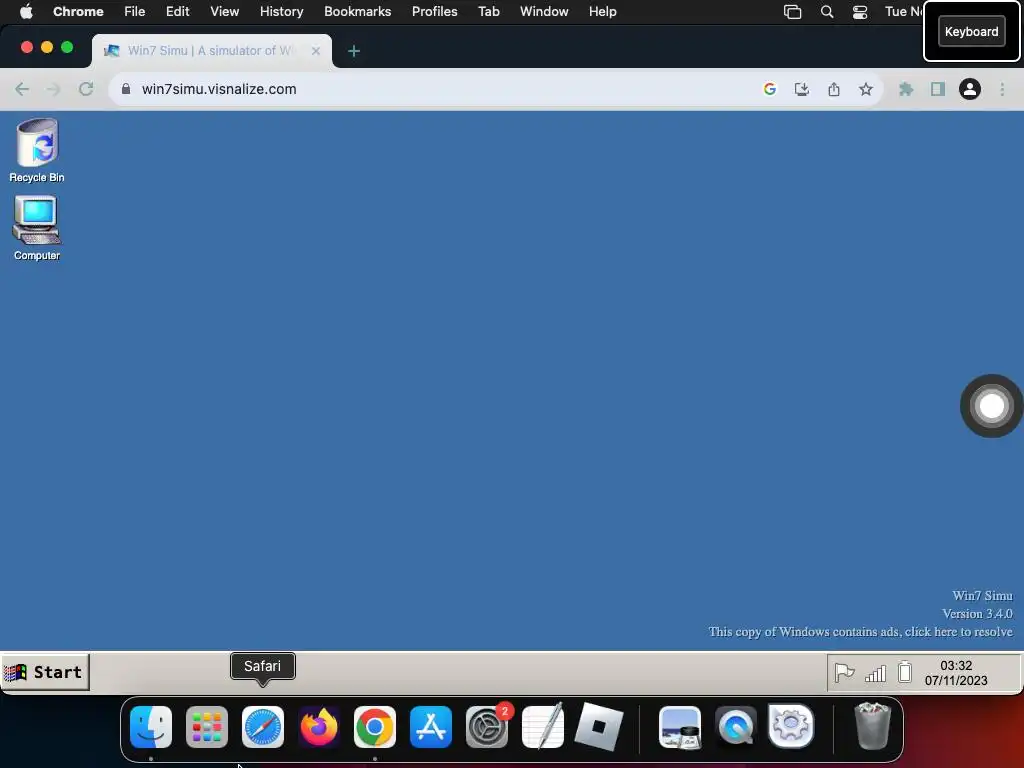
Task: Open the gear settings app in Dock
Action: point(791,726)
